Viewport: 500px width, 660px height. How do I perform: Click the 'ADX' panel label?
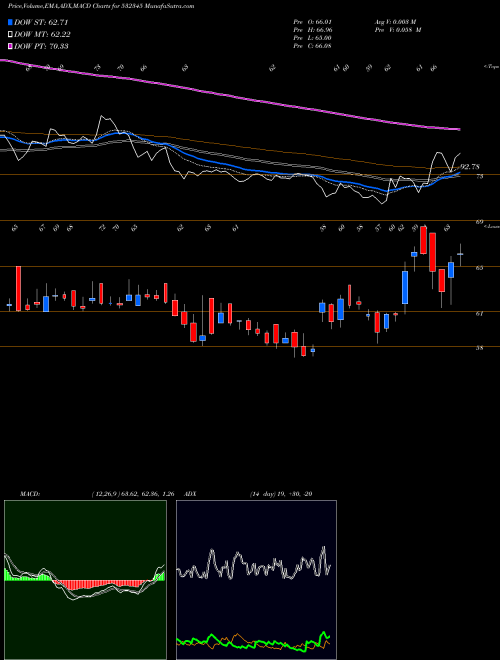click(x=190, y=494)
